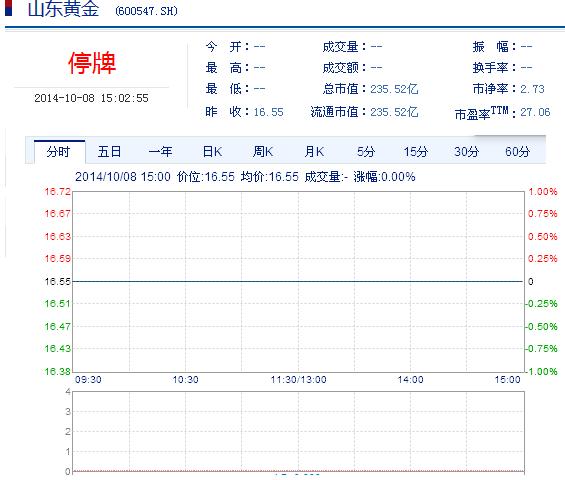The image size is (565, 480).
Task: Click the 1.00% red axis label
Action: pyautogui.click(x=543, y=192)
